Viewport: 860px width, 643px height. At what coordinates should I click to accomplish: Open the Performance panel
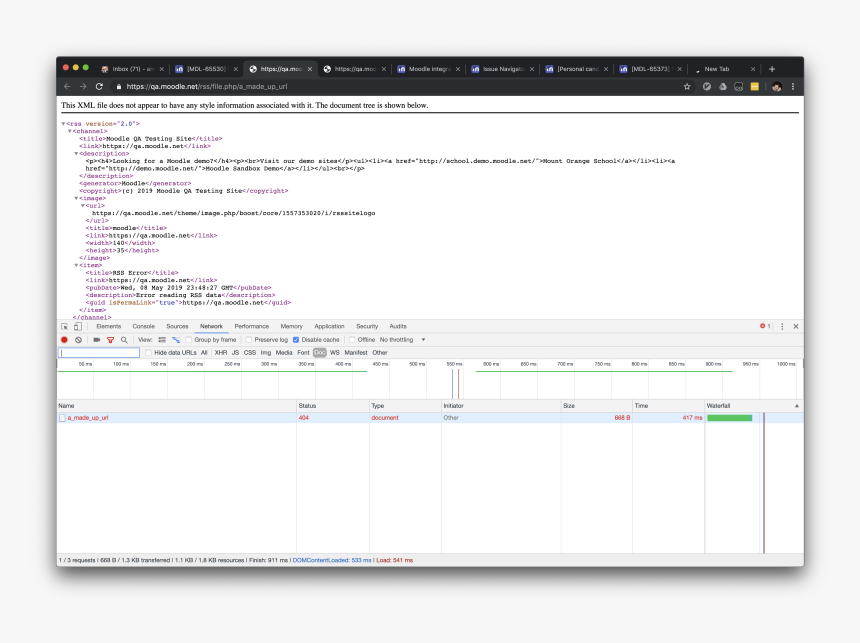(252, 326)
